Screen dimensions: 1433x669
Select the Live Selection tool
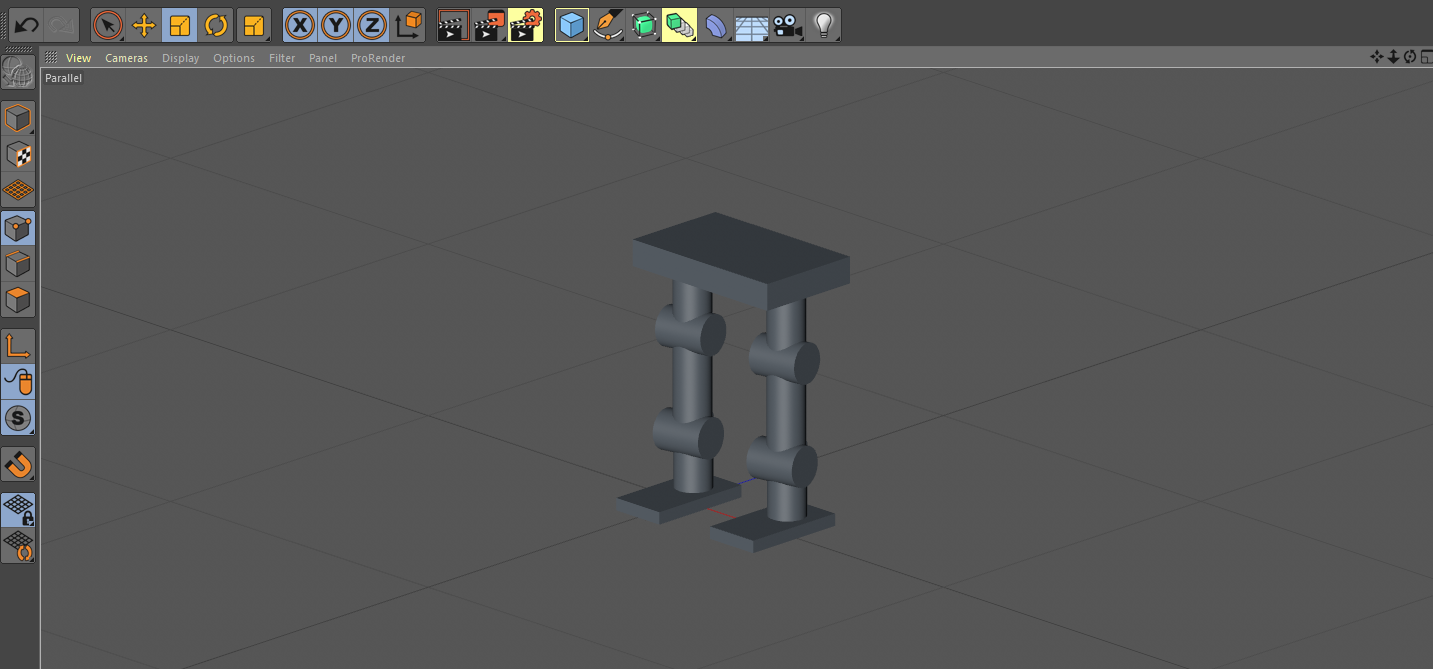(108, 24)
